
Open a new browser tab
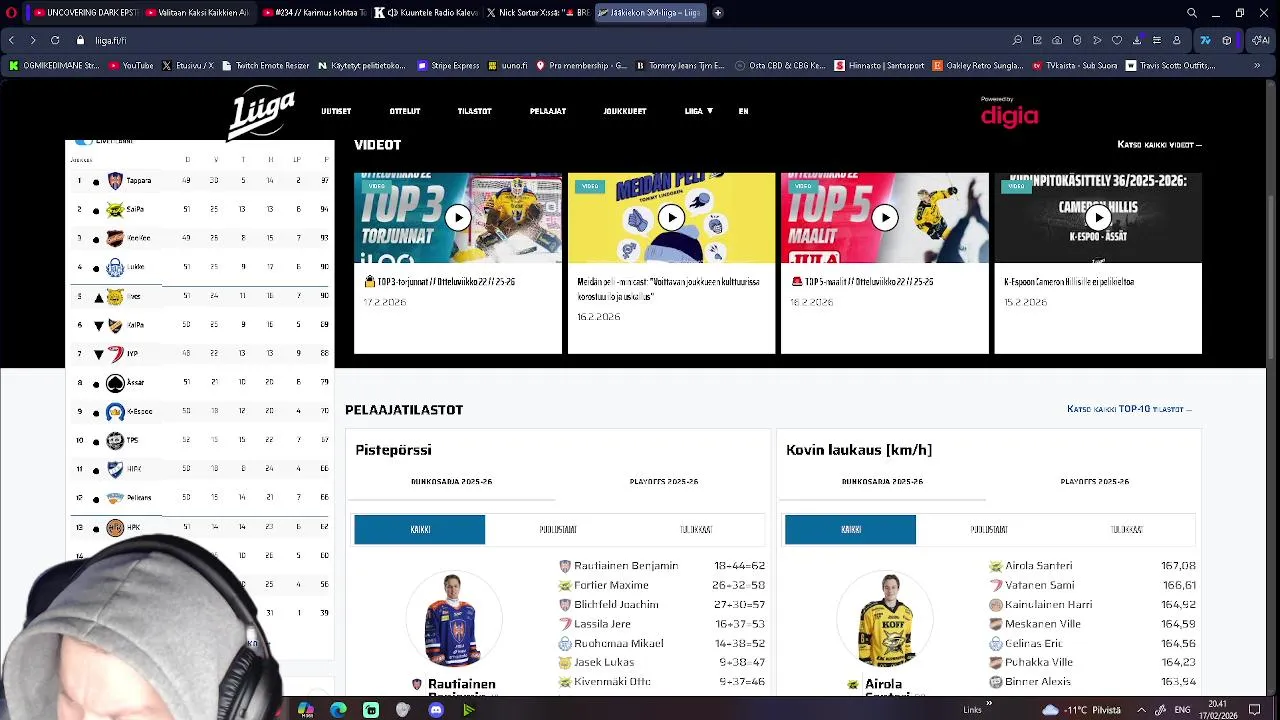click(x=718, y=13)
